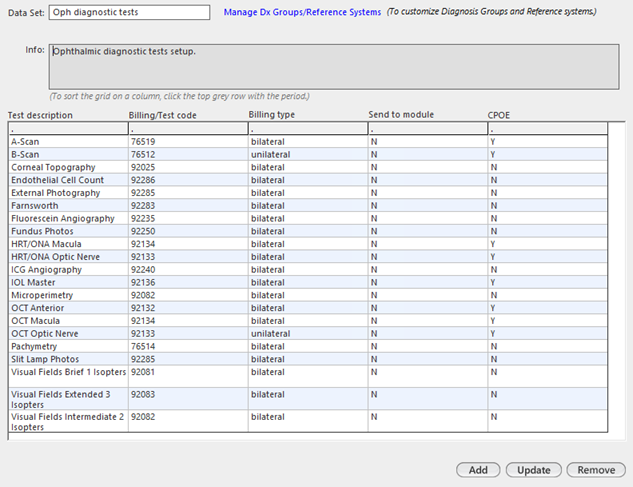The width and height of the screenshot is (633, 487).
Task: Select Slit Lamp Photos row
Action: coord(308,359)
